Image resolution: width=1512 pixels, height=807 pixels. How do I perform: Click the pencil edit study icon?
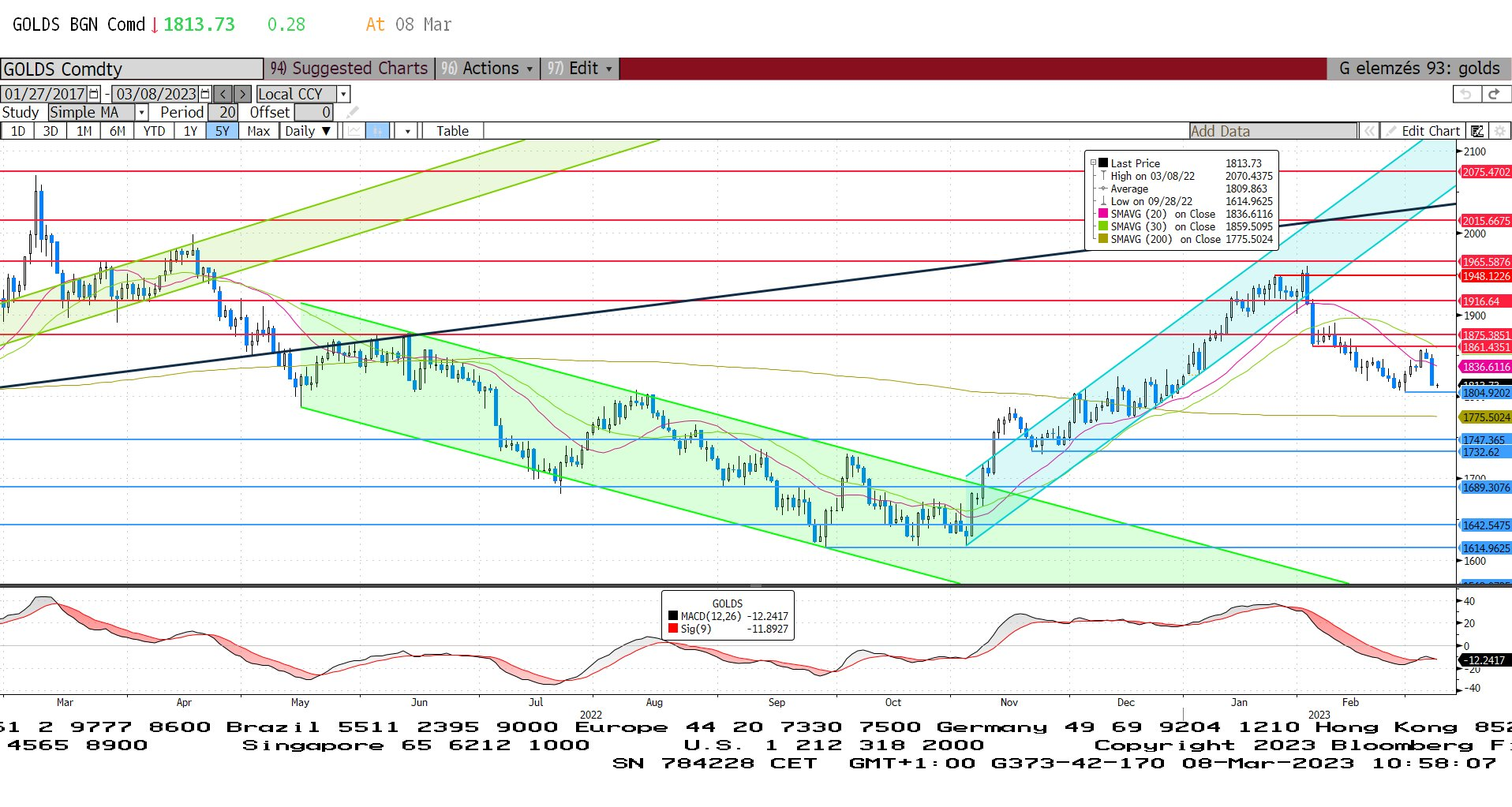[x=352, y=112]
